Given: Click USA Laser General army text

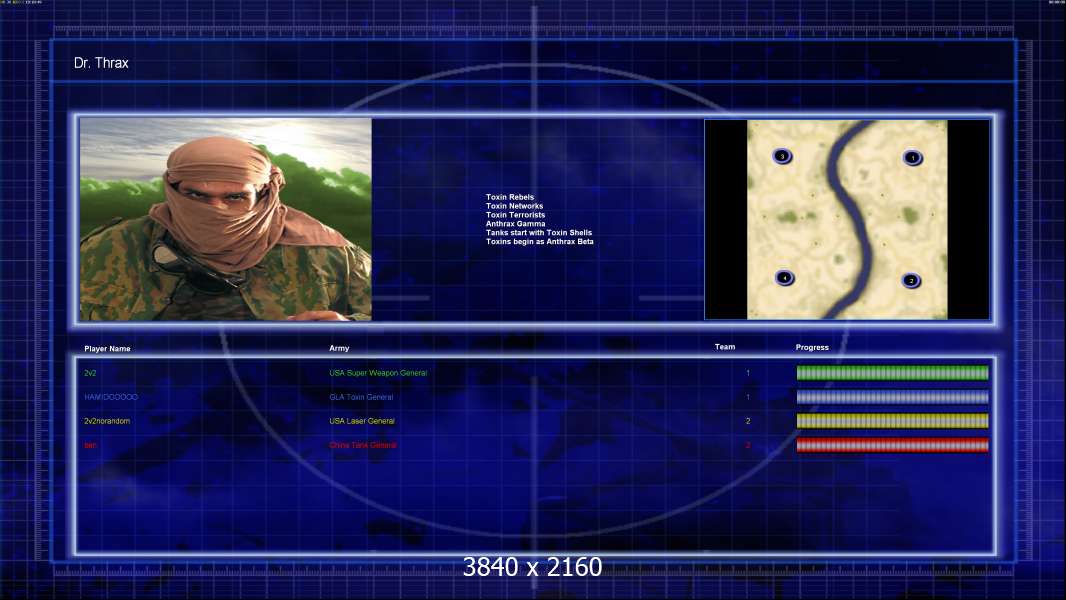Looking at the screenshot, I should click(362, 421).
